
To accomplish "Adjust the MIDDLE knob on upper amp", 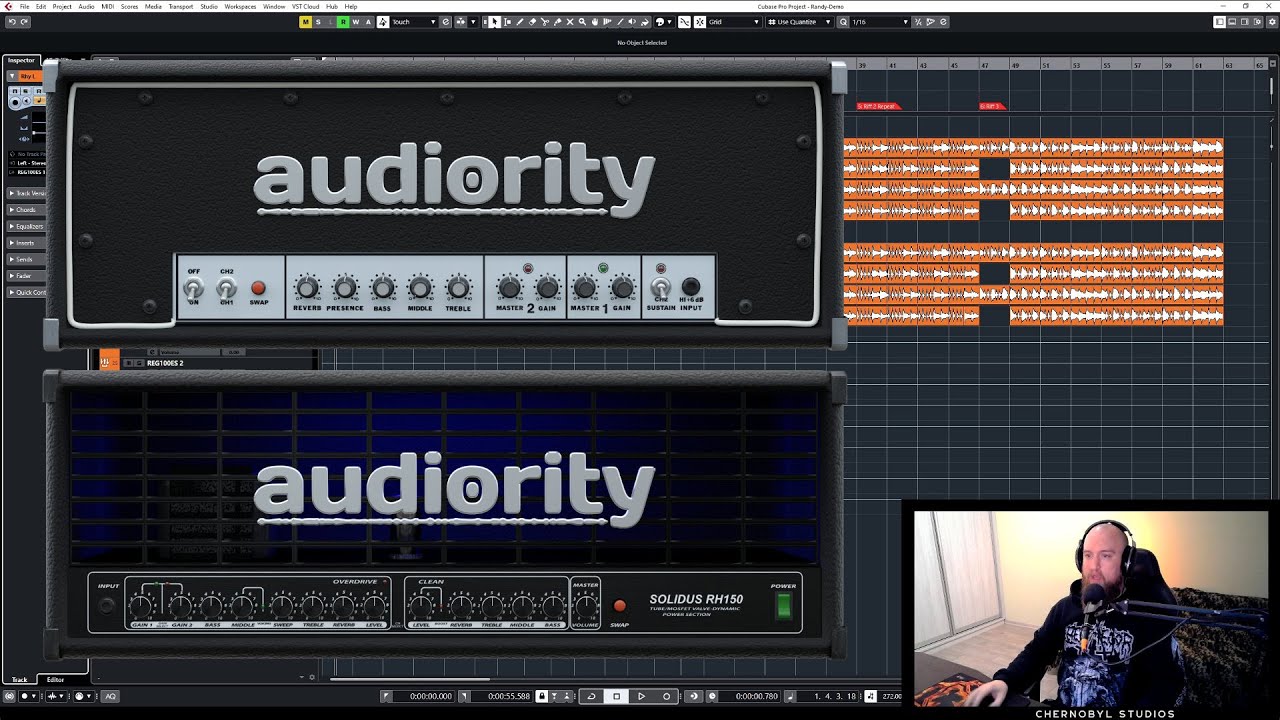I will click(420, 288).
